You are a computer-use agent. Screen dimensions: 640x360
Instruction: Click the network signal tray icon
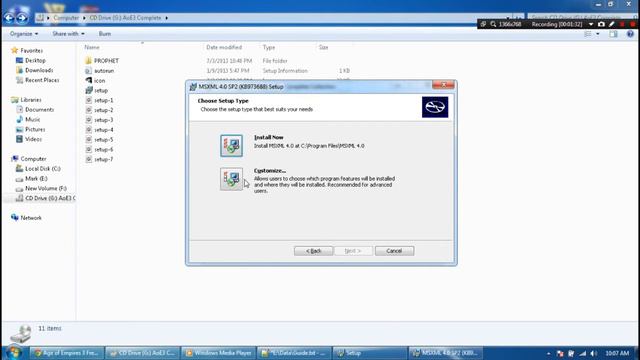pos(582,353)
